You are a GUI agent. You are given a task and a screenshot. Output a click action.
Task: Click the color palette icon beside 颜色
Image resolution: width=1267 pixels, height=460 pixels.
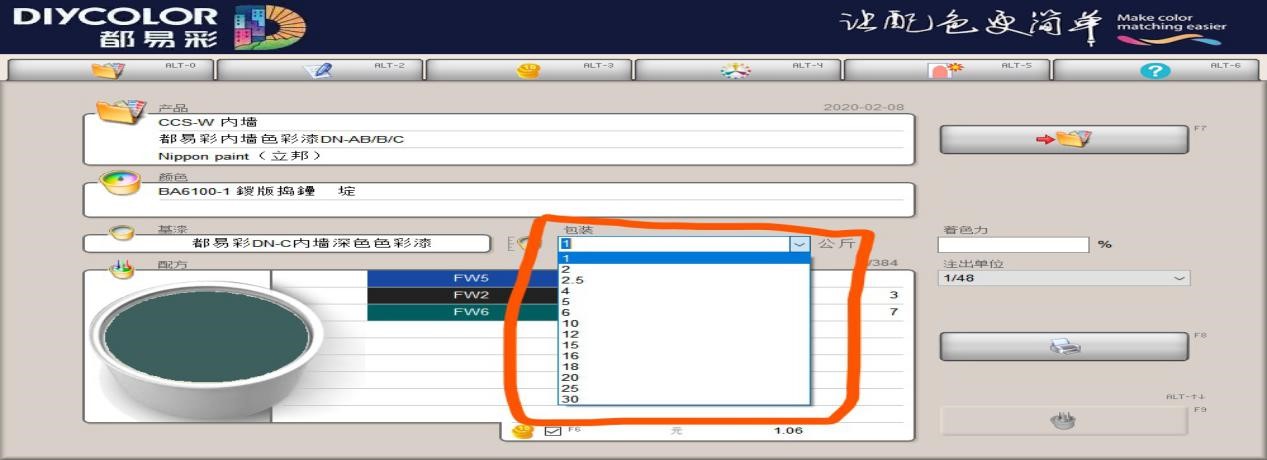coord(119,181)
